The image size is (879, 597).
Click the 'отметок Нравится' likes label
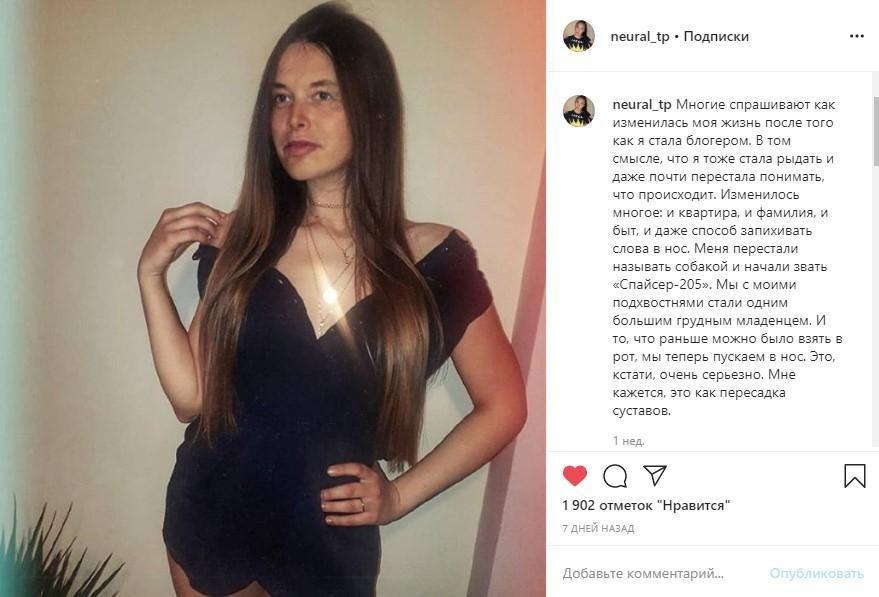point(665,505)
